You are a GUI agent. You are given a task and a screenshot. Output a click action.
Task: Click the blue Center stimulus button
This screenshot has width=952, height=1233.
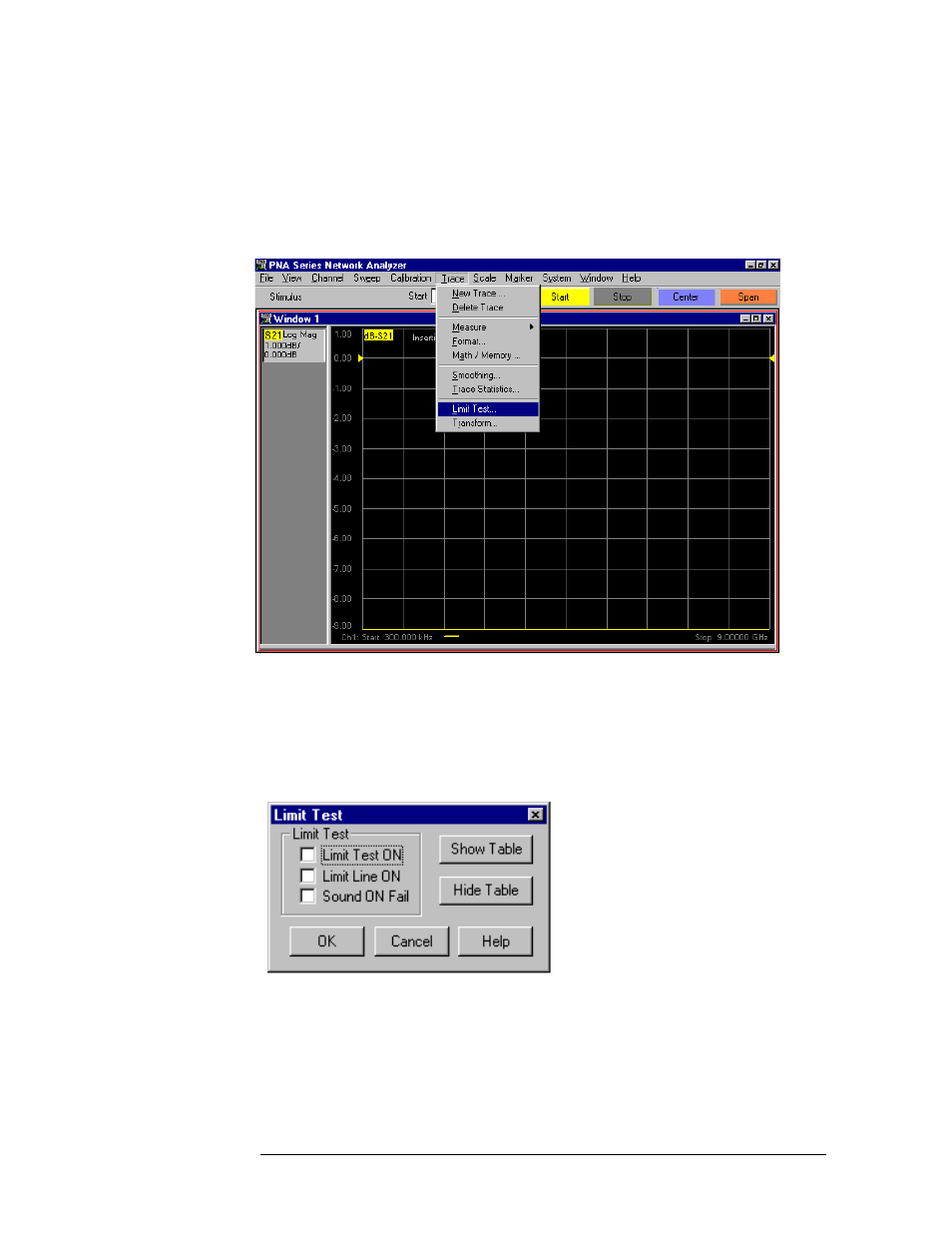(x=686, y=297)
